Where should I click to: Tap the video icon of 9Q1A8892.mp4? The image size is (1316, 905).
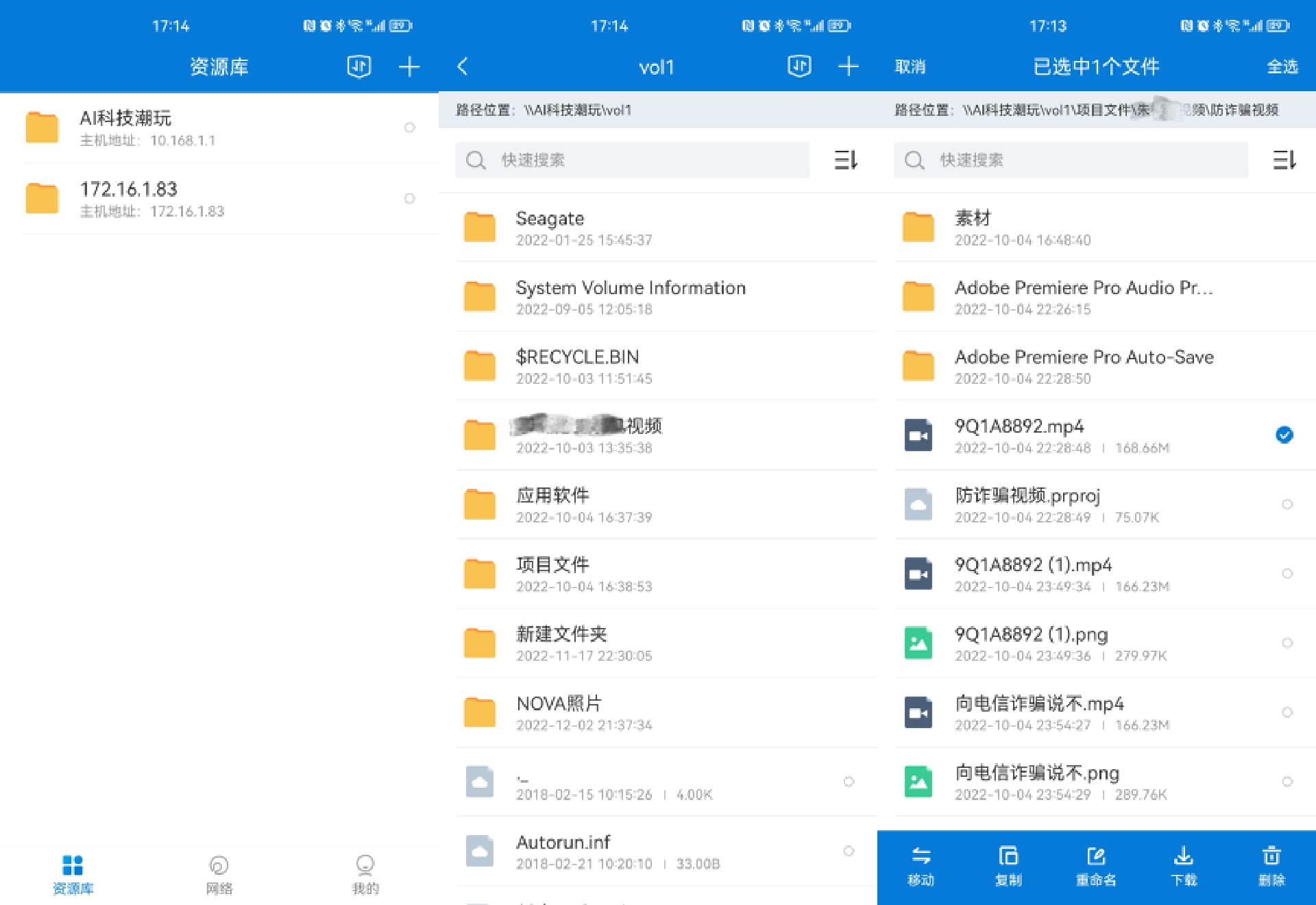tap(918, 435)
